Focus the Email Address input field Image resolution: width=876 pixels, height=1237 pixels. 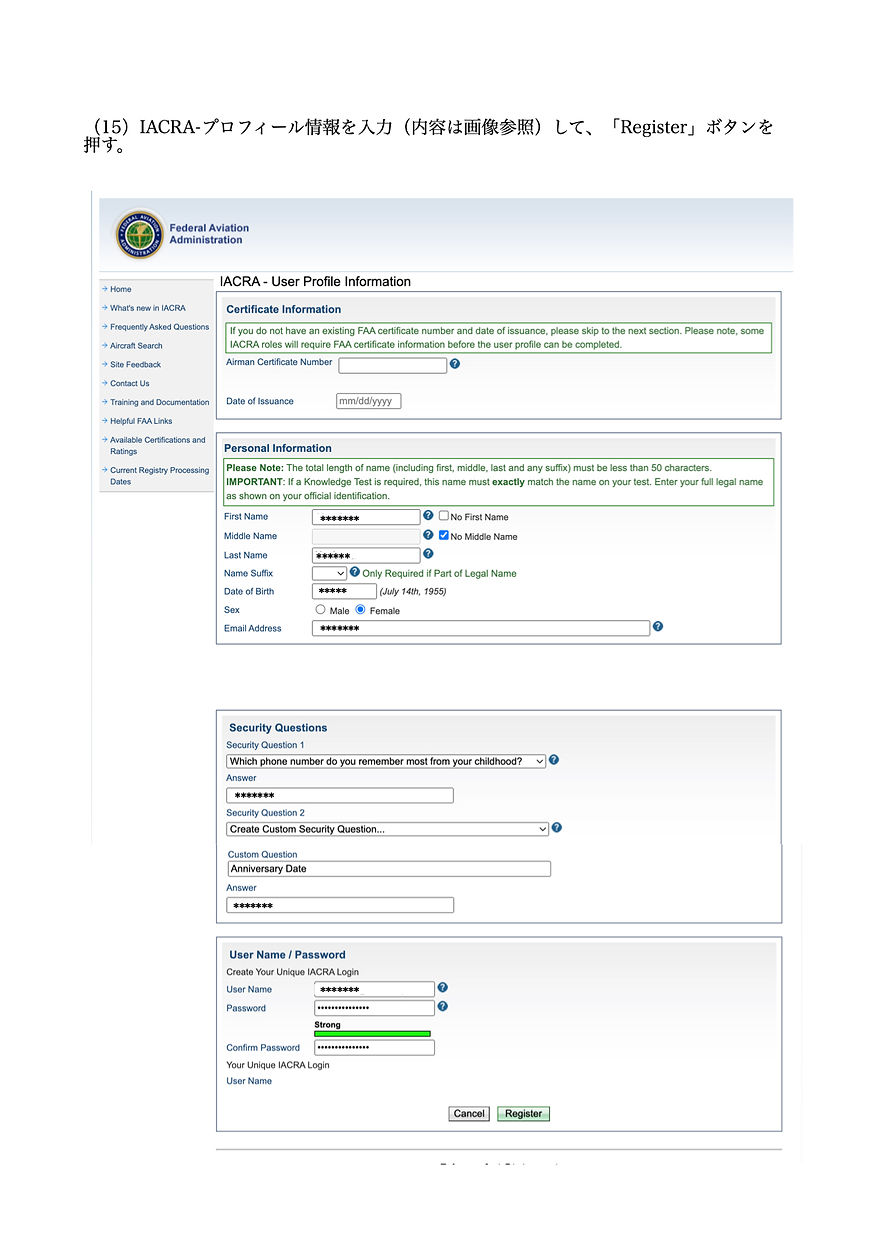(x=481, y=628)
